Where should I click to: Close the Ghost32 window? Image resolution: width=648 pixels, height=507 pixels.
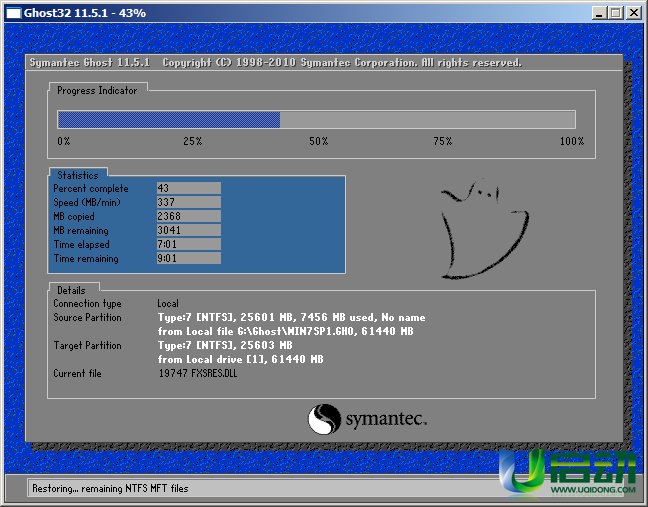click(x=633, y=13)
